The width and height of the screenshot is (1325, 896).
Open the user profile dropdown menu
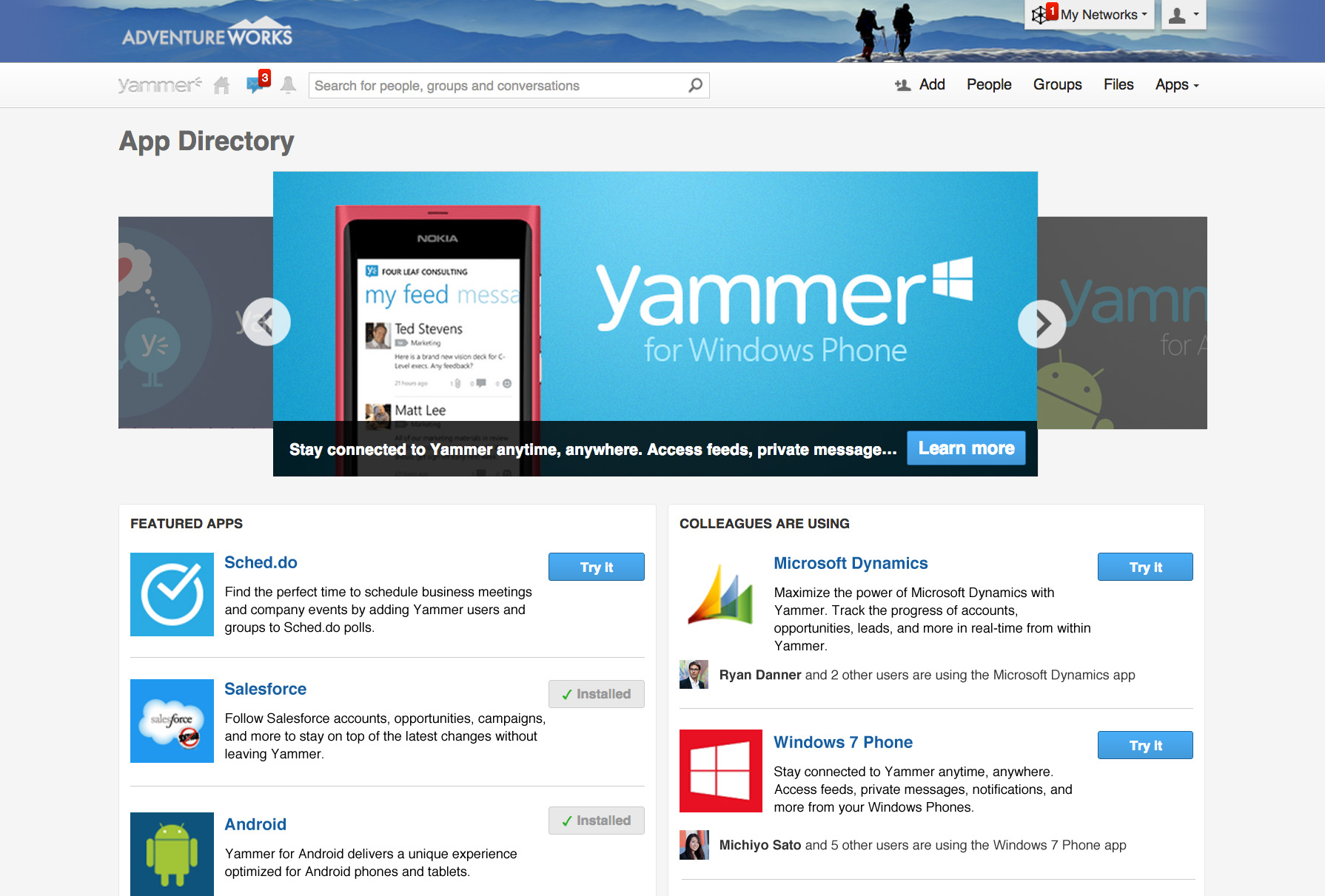coord(1184,15)
